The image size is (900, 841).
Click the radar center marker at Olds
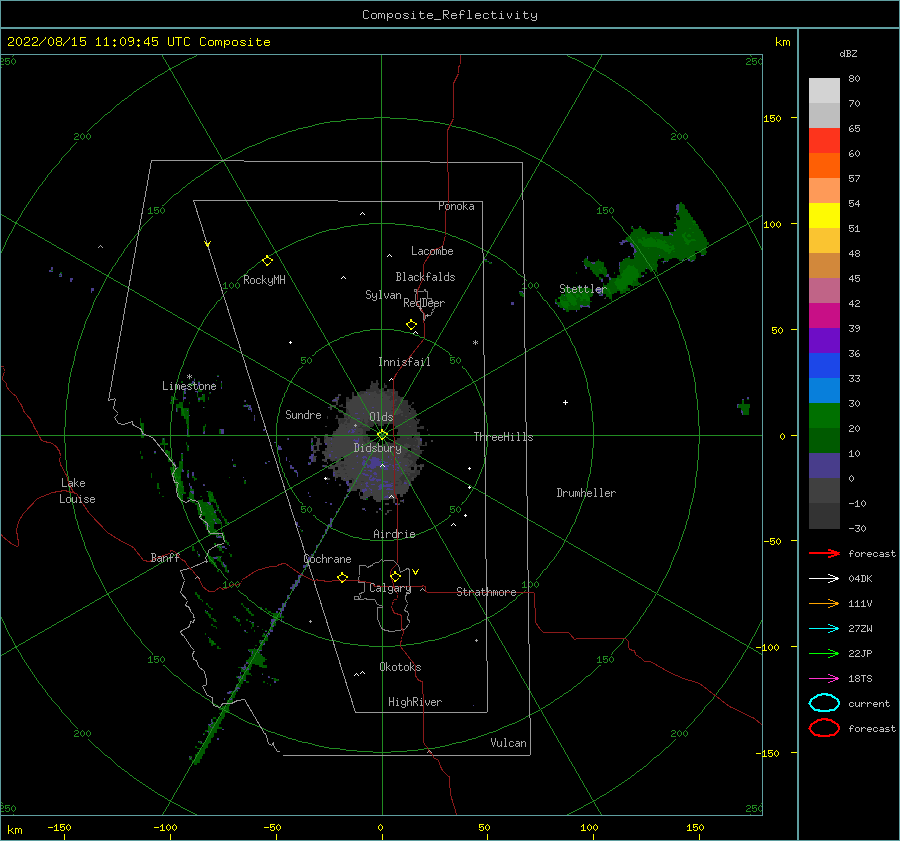click(382, 435)
